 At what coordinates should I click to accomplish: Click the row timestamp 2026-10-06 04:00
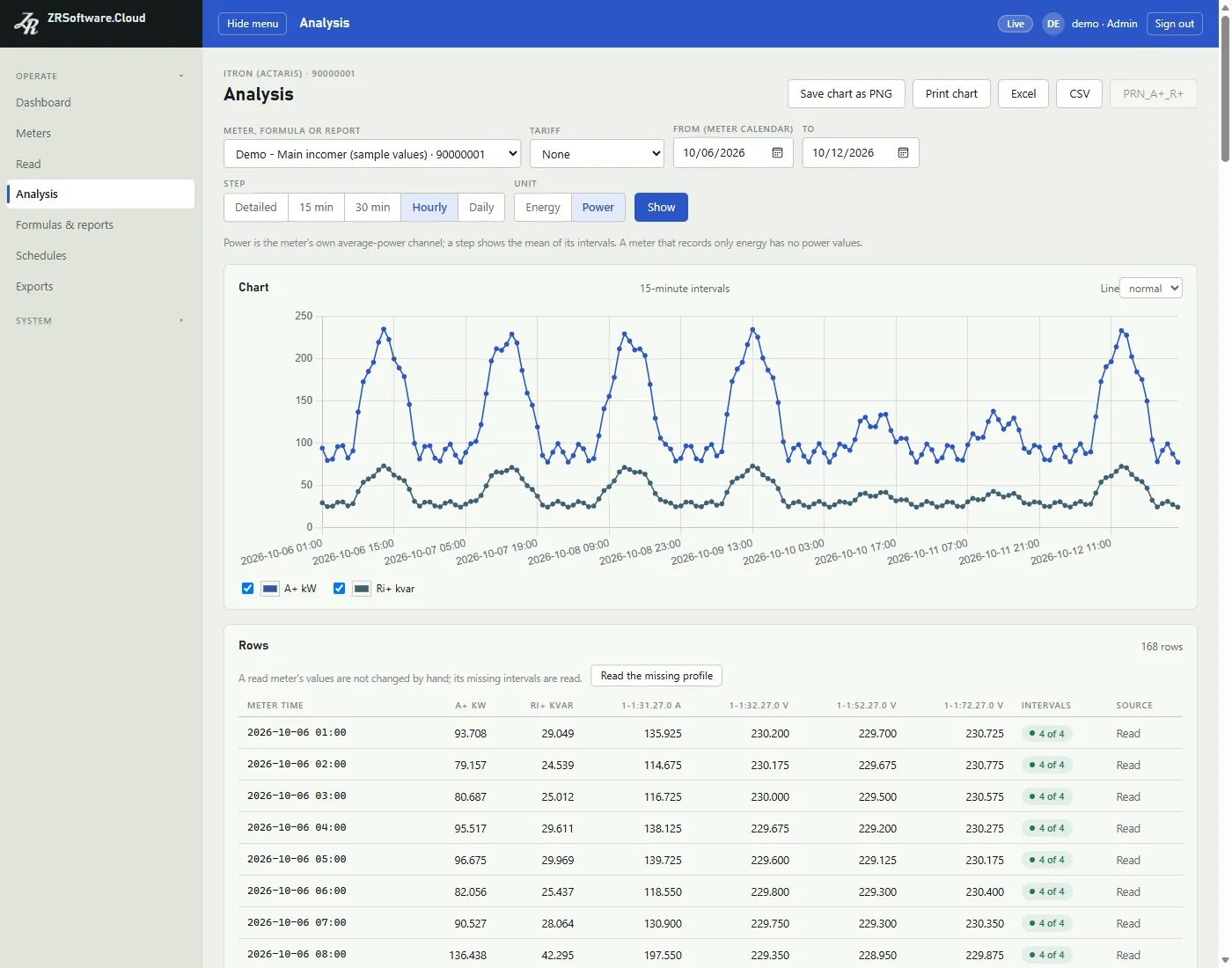pyautogui.click(x=297, y=828)
